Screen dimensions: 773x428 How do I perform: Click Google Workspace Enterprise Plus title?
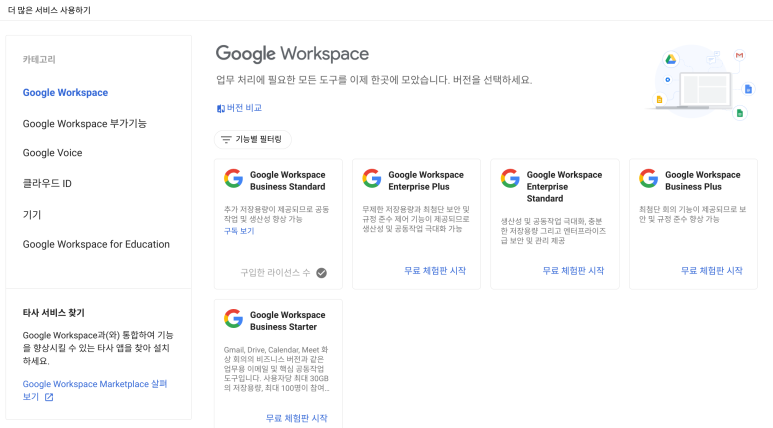point(426,180)
